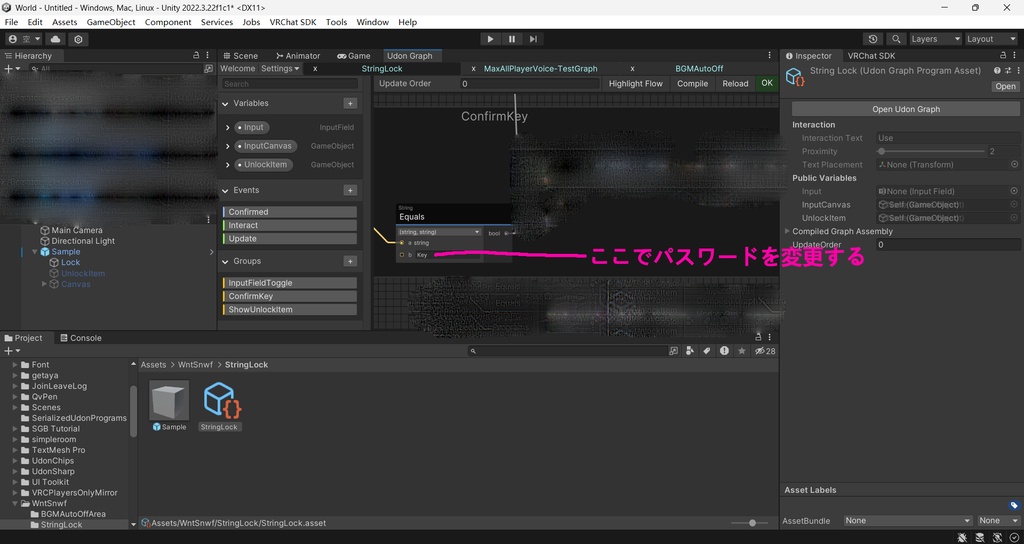Open Hierarchy panel kebab menu
This screenshot has height=544, width=1024.
point(208,56)
